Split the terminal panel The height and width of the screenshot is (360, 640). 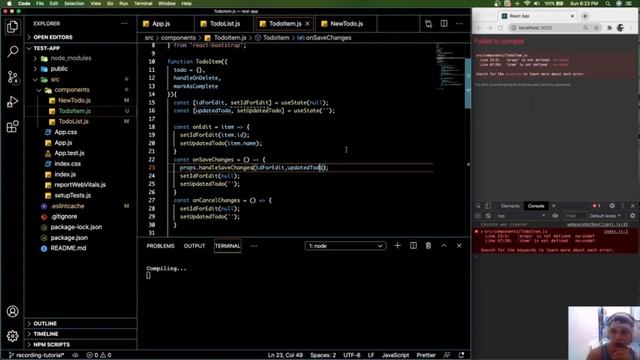point(413,246)
